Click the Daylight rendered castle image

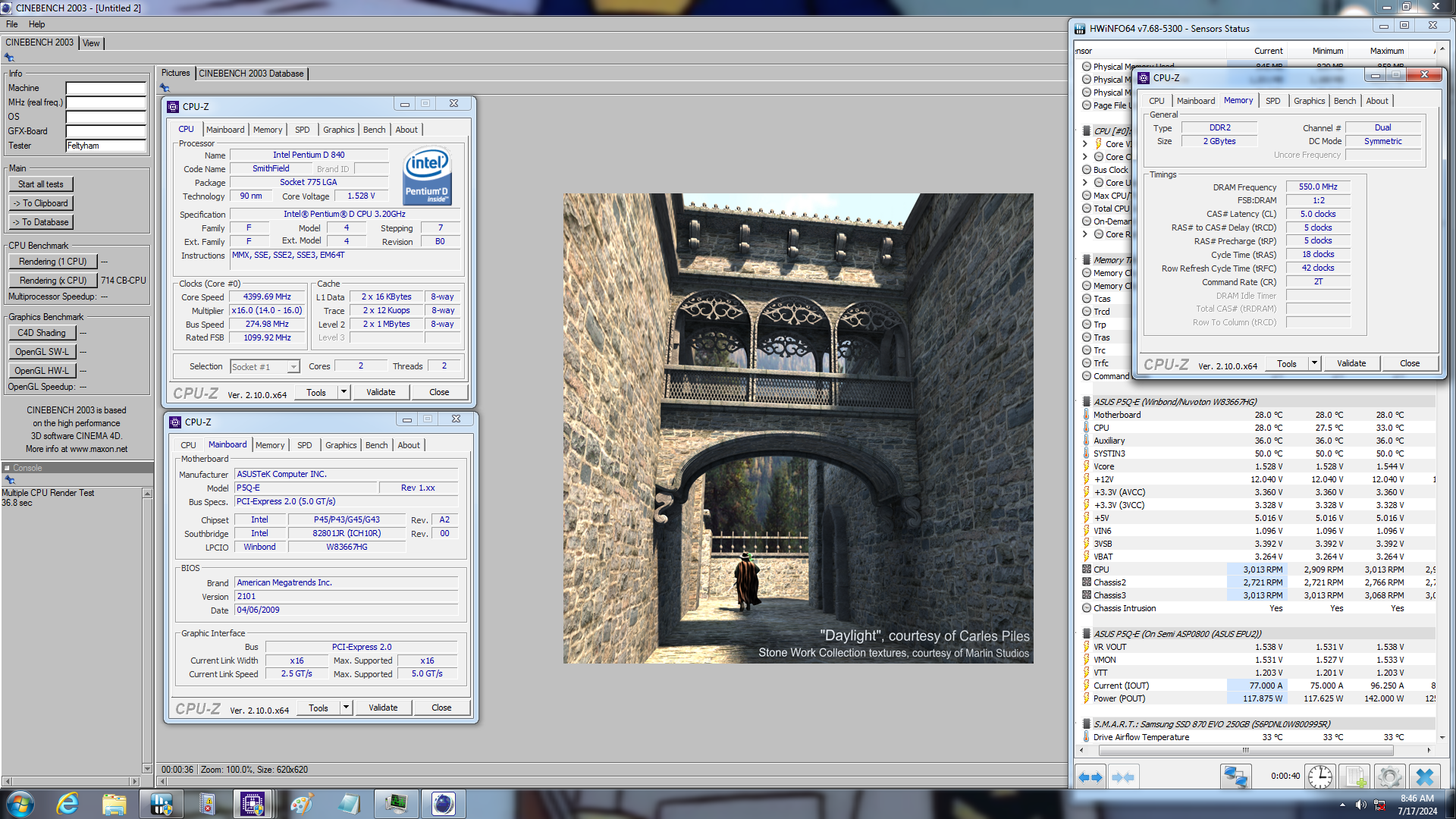point(798,428)
